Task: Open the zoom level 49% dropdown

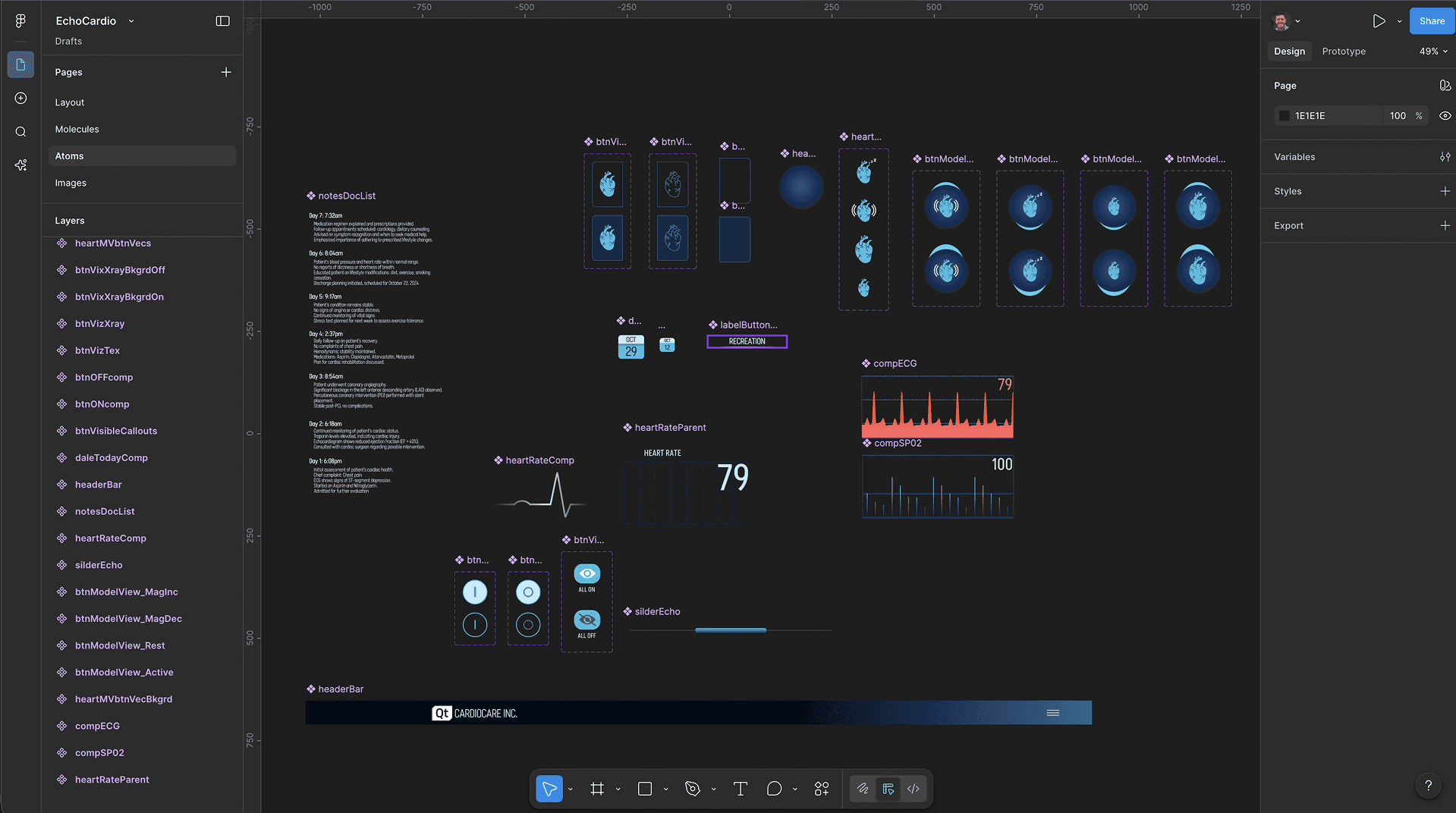Action: point(1433,52)
